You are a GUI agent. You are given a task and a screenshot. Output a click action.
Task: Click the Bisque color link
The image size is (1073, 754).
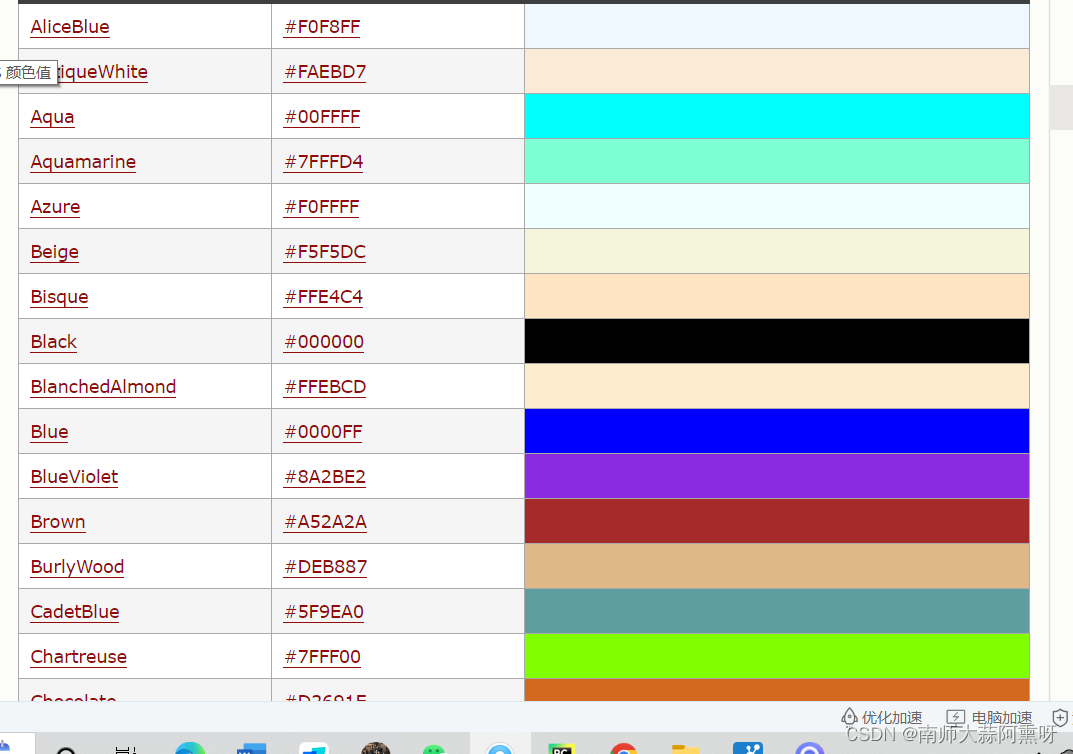click(x=60, y=297)
